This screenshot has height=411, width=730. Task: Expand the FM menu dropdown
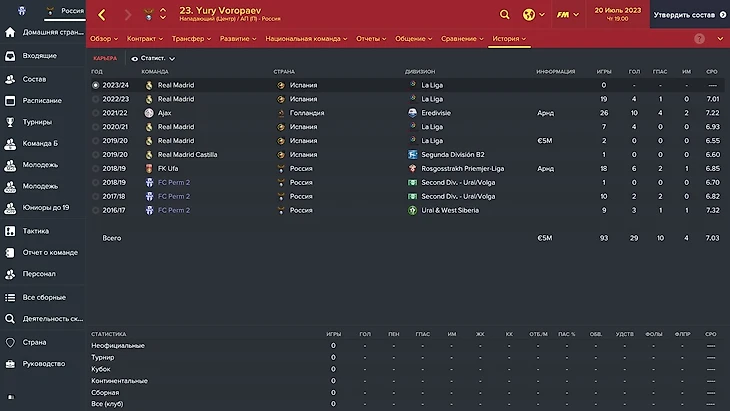570,15
